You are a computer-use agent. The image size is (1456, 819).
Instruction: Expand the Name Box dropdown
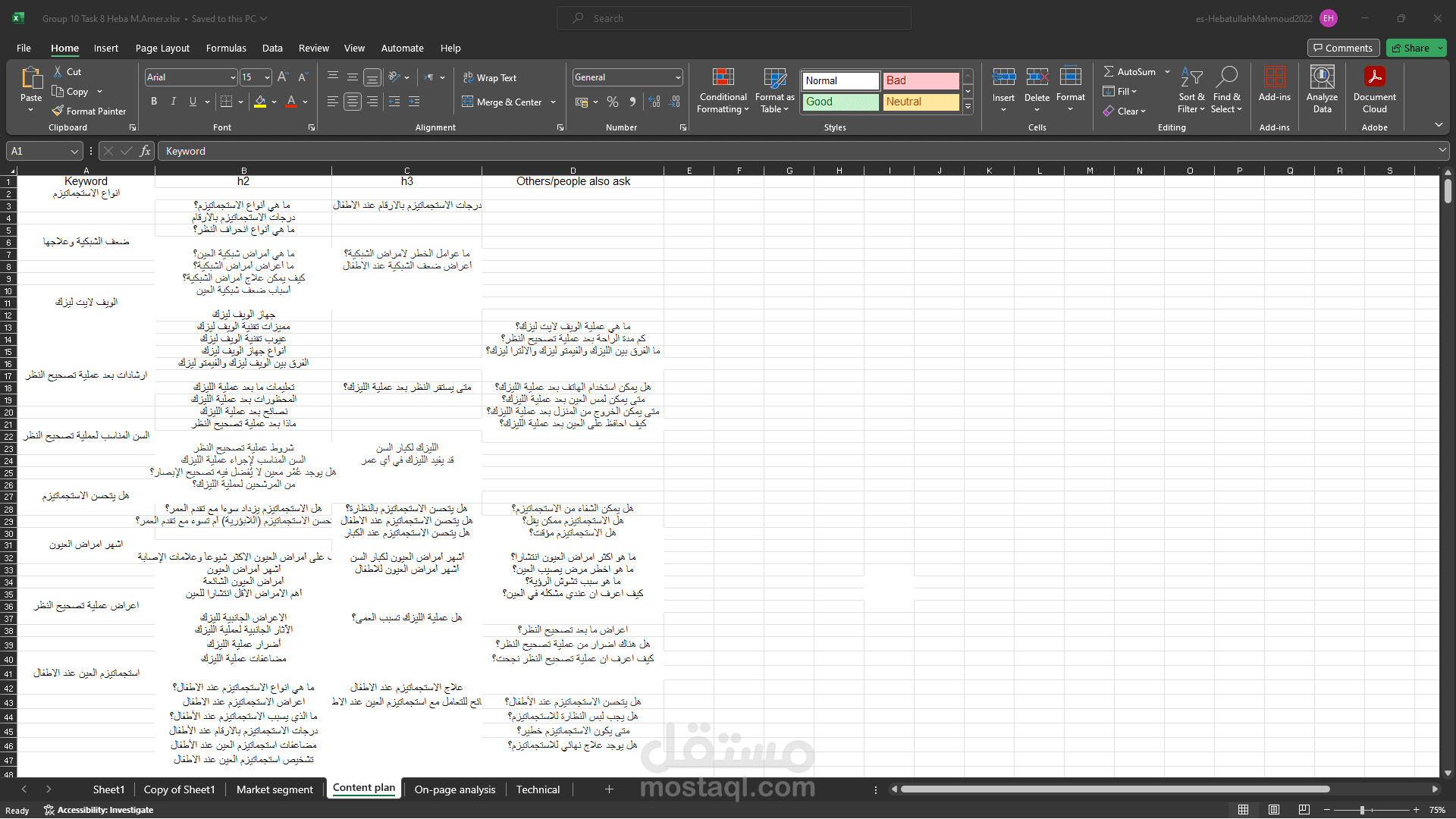coord(74,151)
